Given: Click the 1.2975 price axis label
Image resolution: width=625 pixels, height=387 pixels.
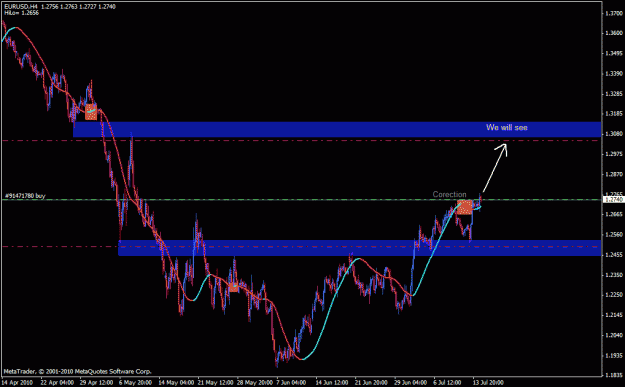Looking at the screenshot, I should (x=613, y=154).
